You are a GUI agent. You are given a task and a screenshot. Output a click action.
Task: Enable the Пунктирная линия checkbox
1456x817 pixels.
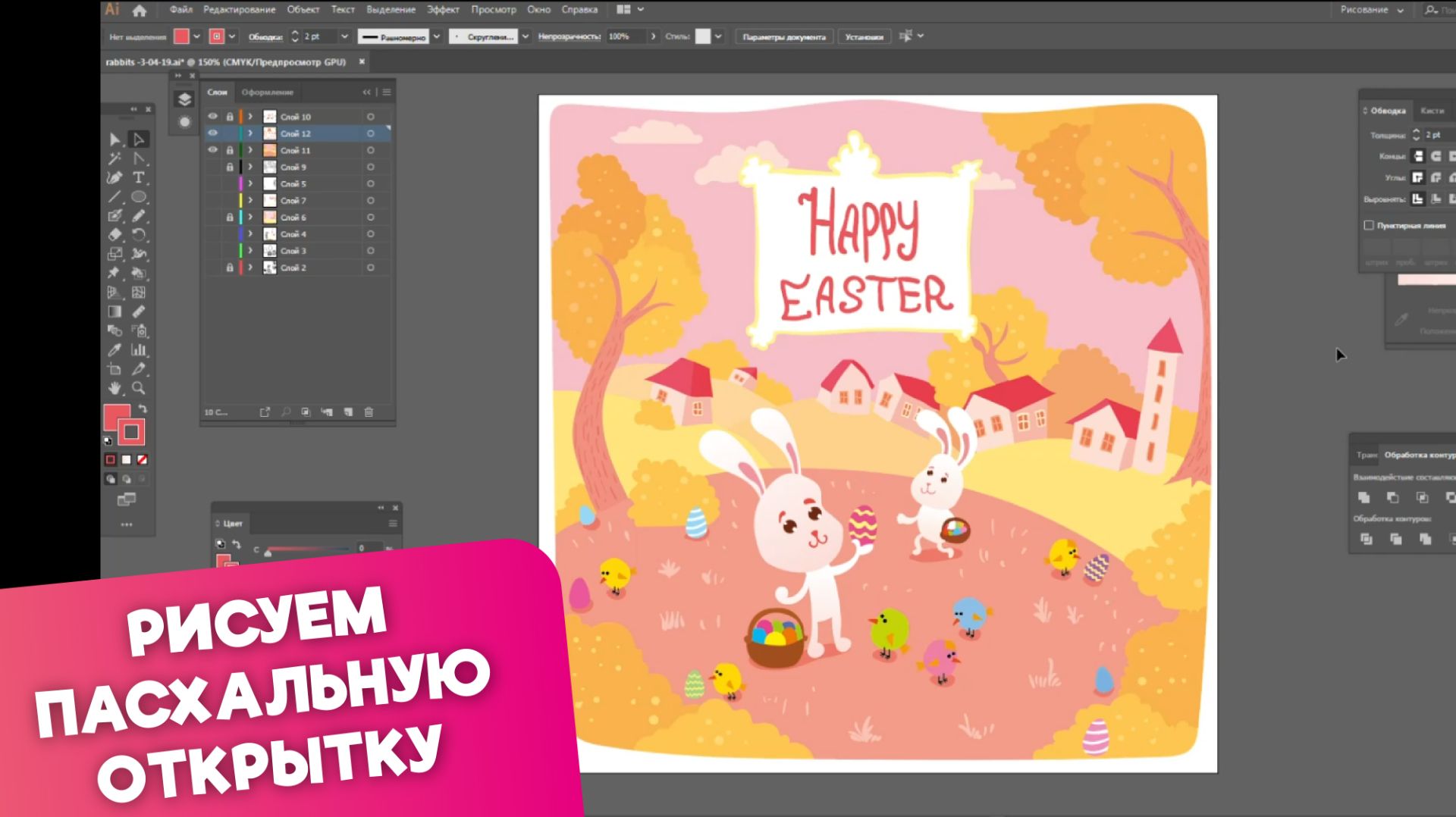point(1369,225)
